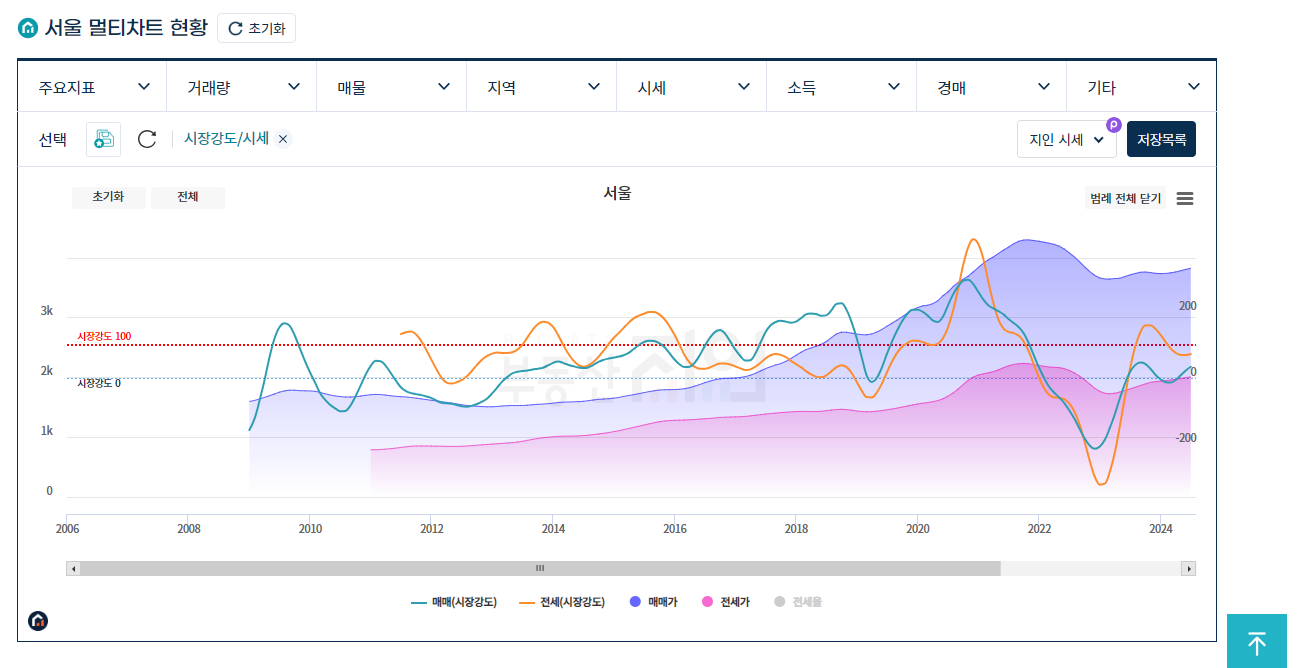Click the scroll-to-top arrow button

(x=1257, y=641)
